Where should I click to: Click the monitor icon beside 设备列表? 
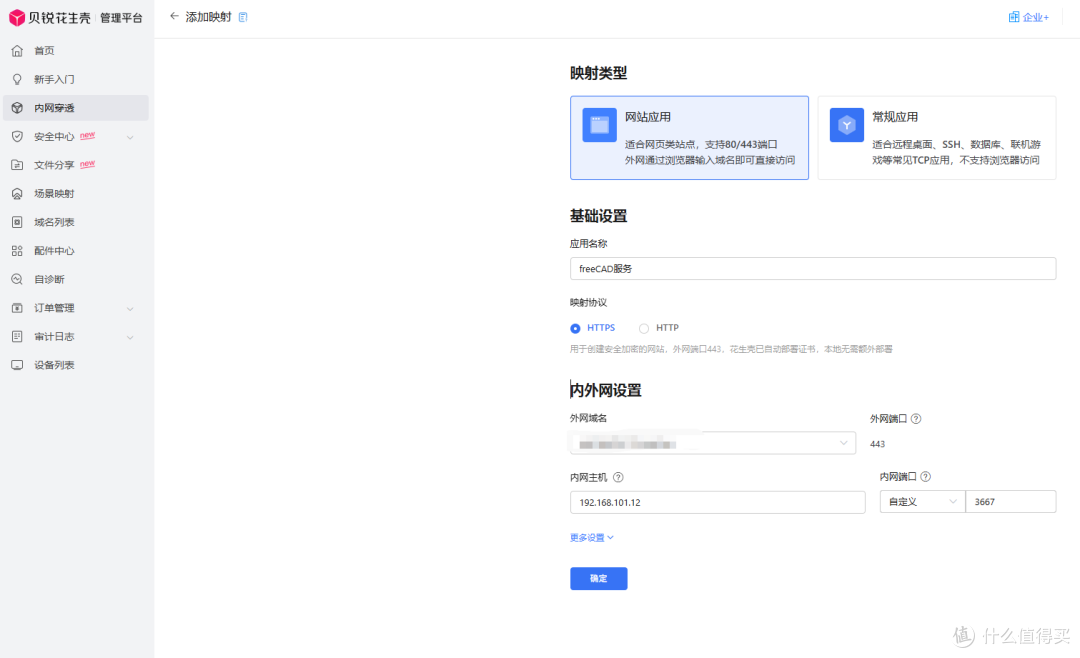pyautogui.click(x=17, y=365)
